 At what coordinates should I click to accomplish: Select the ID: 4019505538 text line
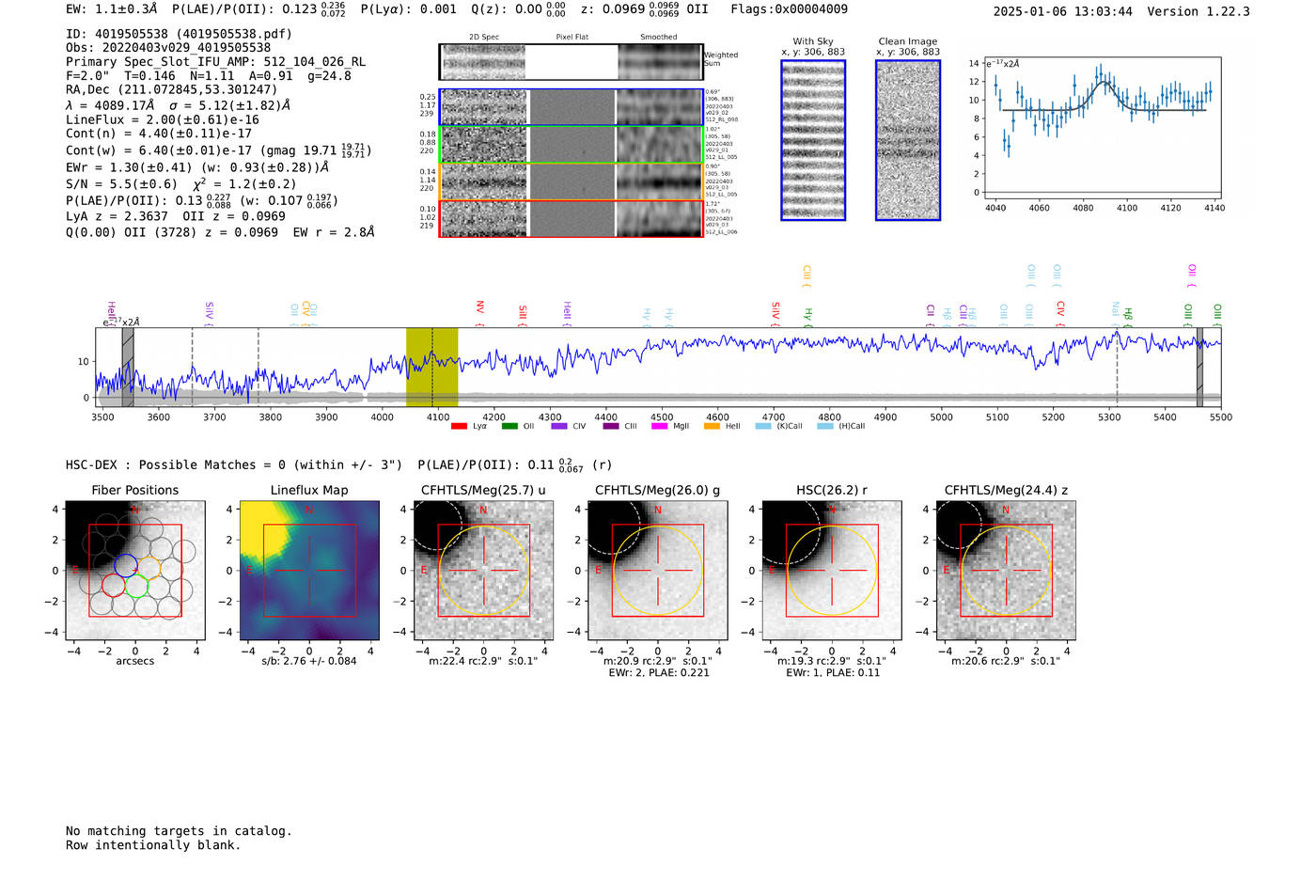(179, 34)
